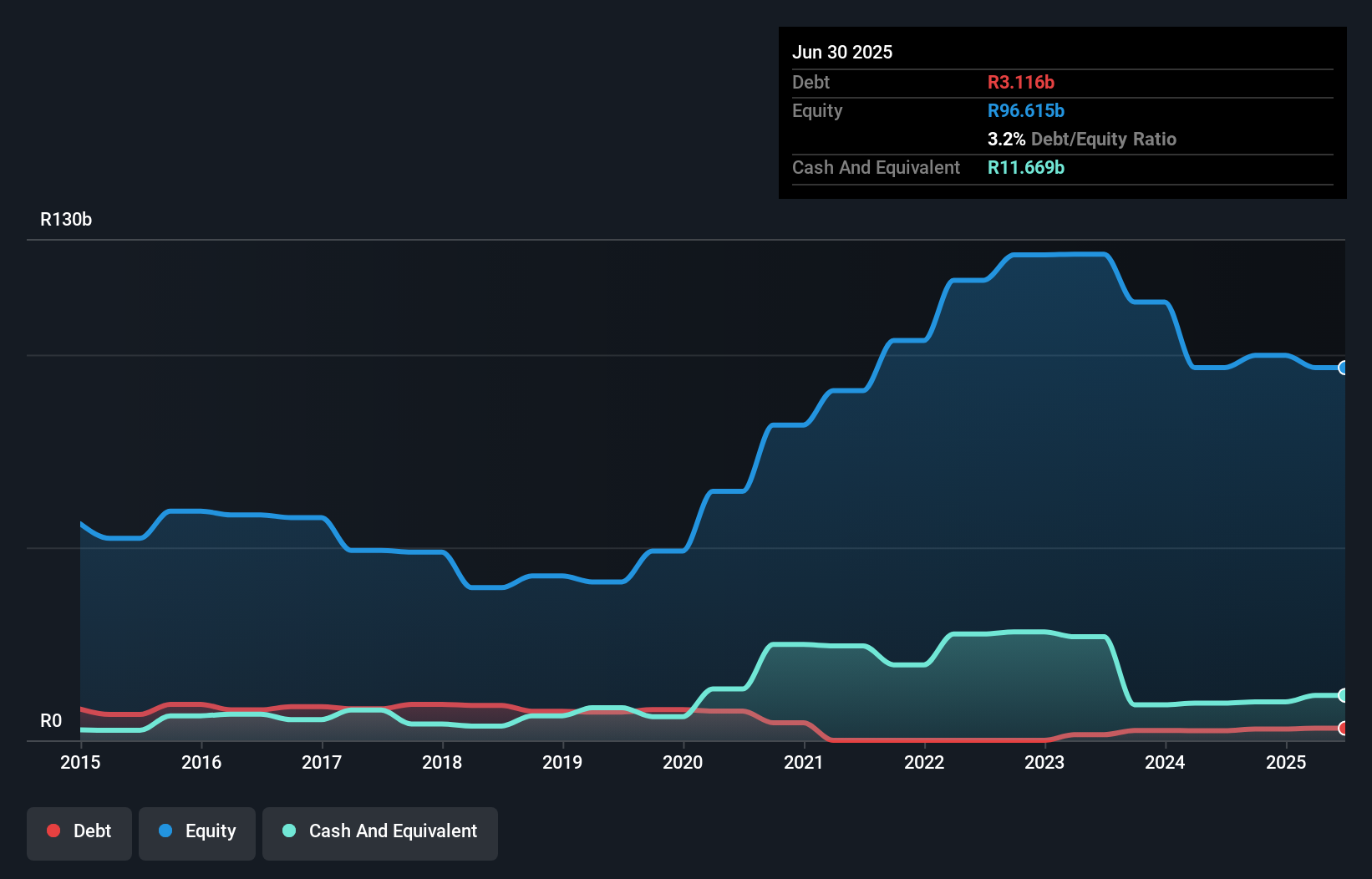Toggle the Equity series legend button

coord(197,831)
